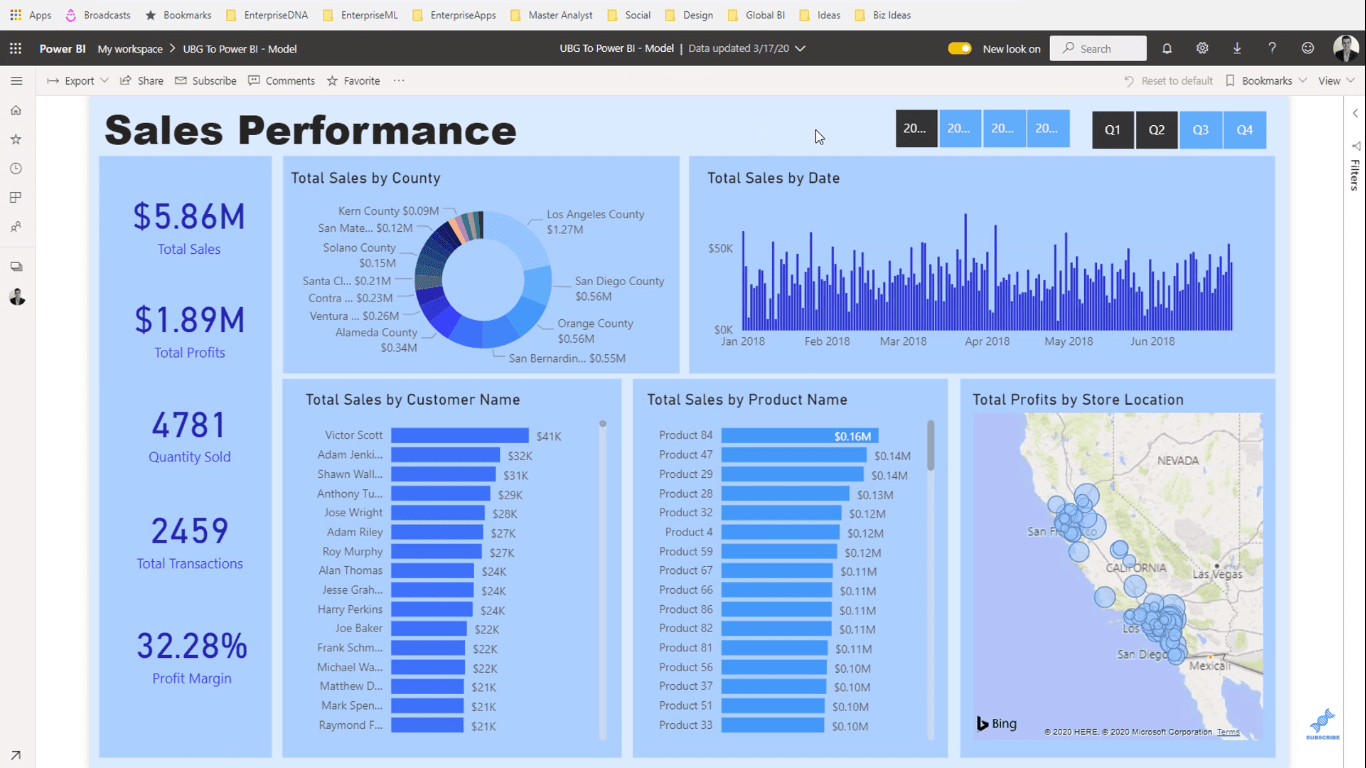Open the Biz Ideas bookmark folder

point(883,15)
